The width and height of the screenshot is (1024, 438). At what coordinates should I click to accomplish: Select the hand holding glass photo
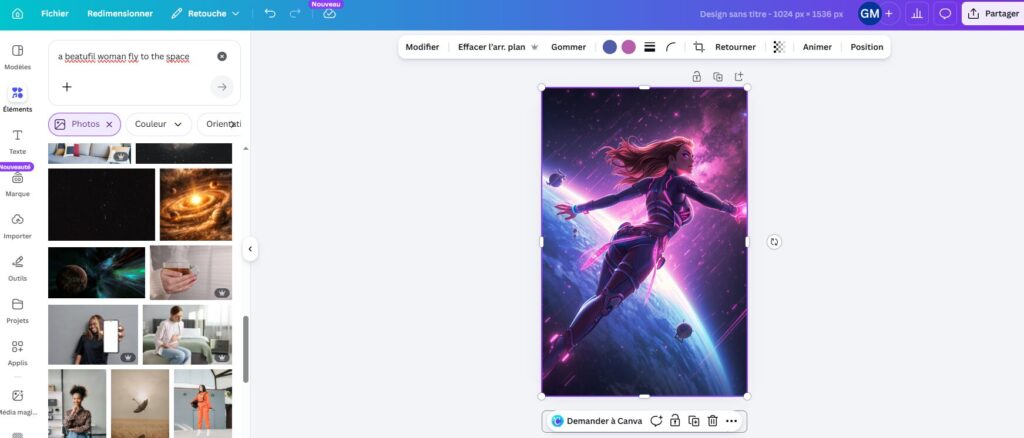(191, 272)
